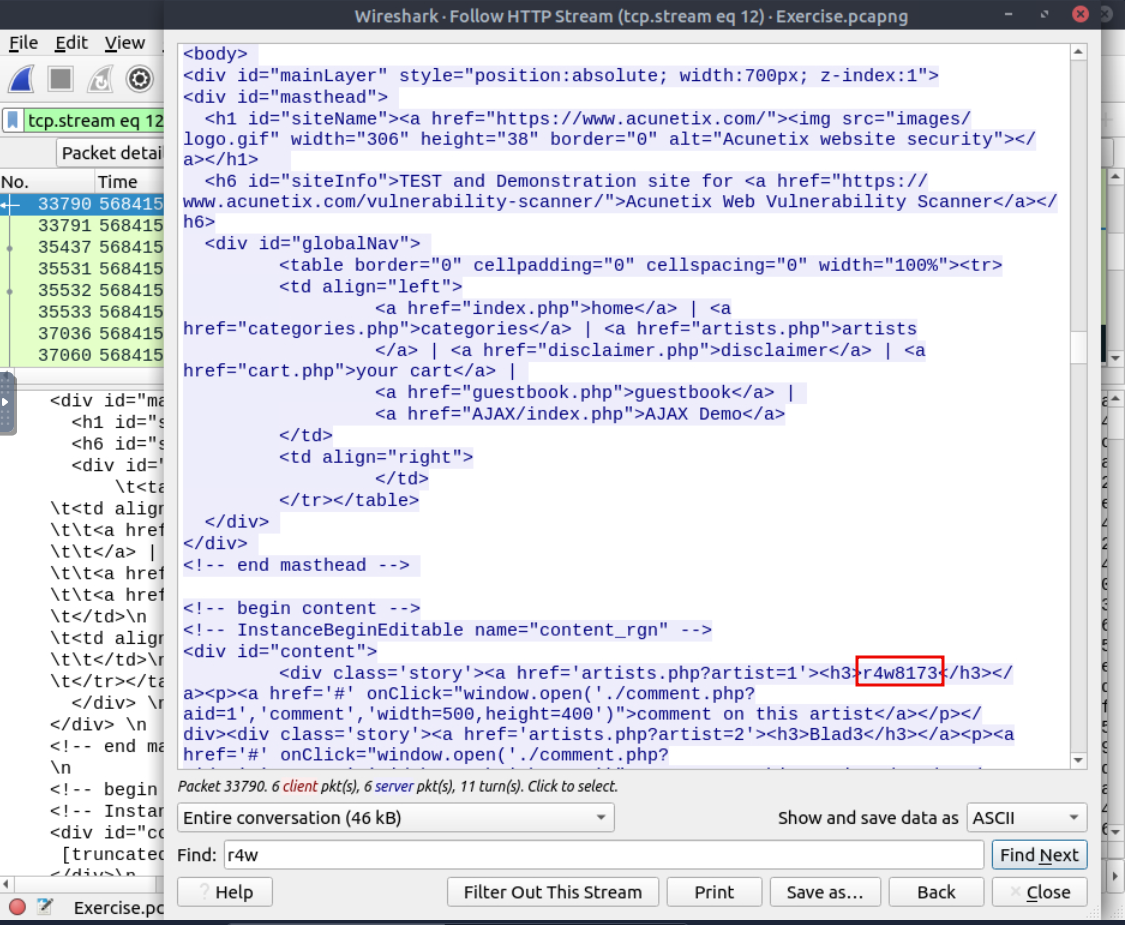Open the View menu
This screenshot has height=925, width=1125.
125,43
